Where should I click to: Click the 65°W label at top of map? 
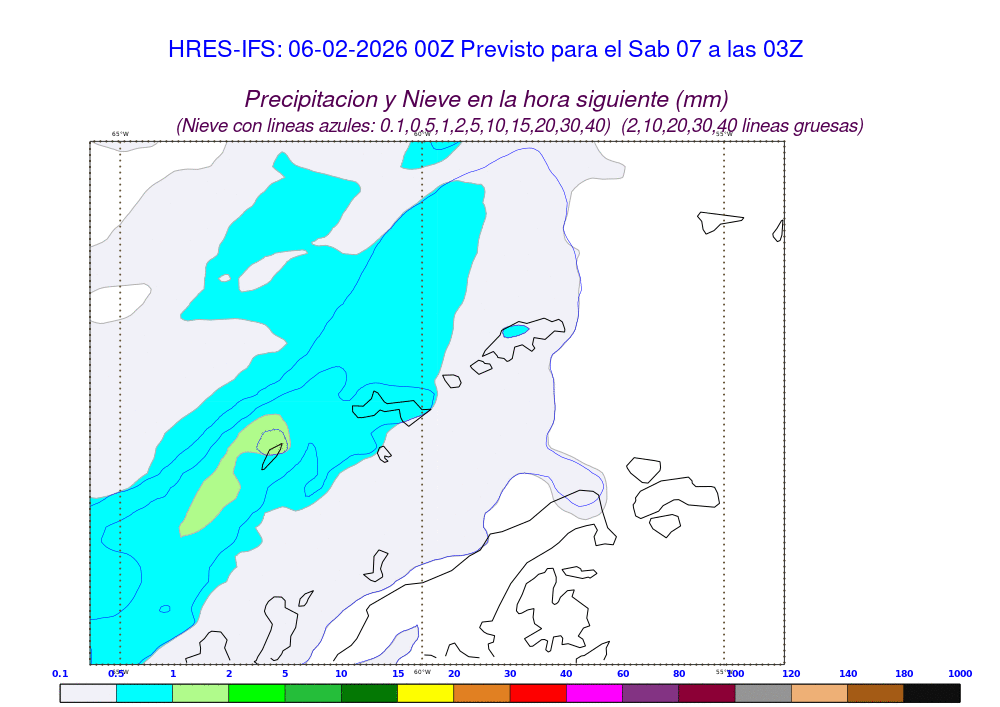tap(120, 134)
